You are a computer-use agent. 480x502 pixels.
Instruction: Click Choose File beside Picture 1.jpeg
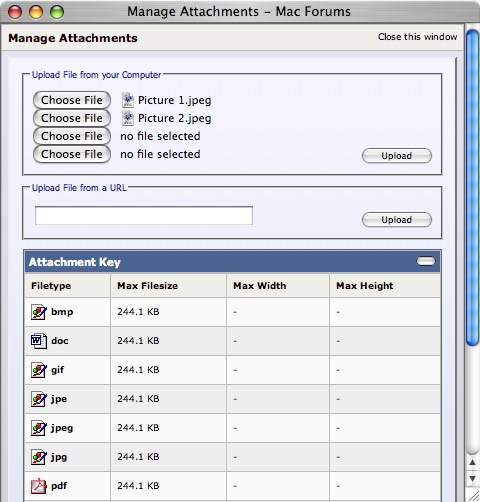[72, 100]
